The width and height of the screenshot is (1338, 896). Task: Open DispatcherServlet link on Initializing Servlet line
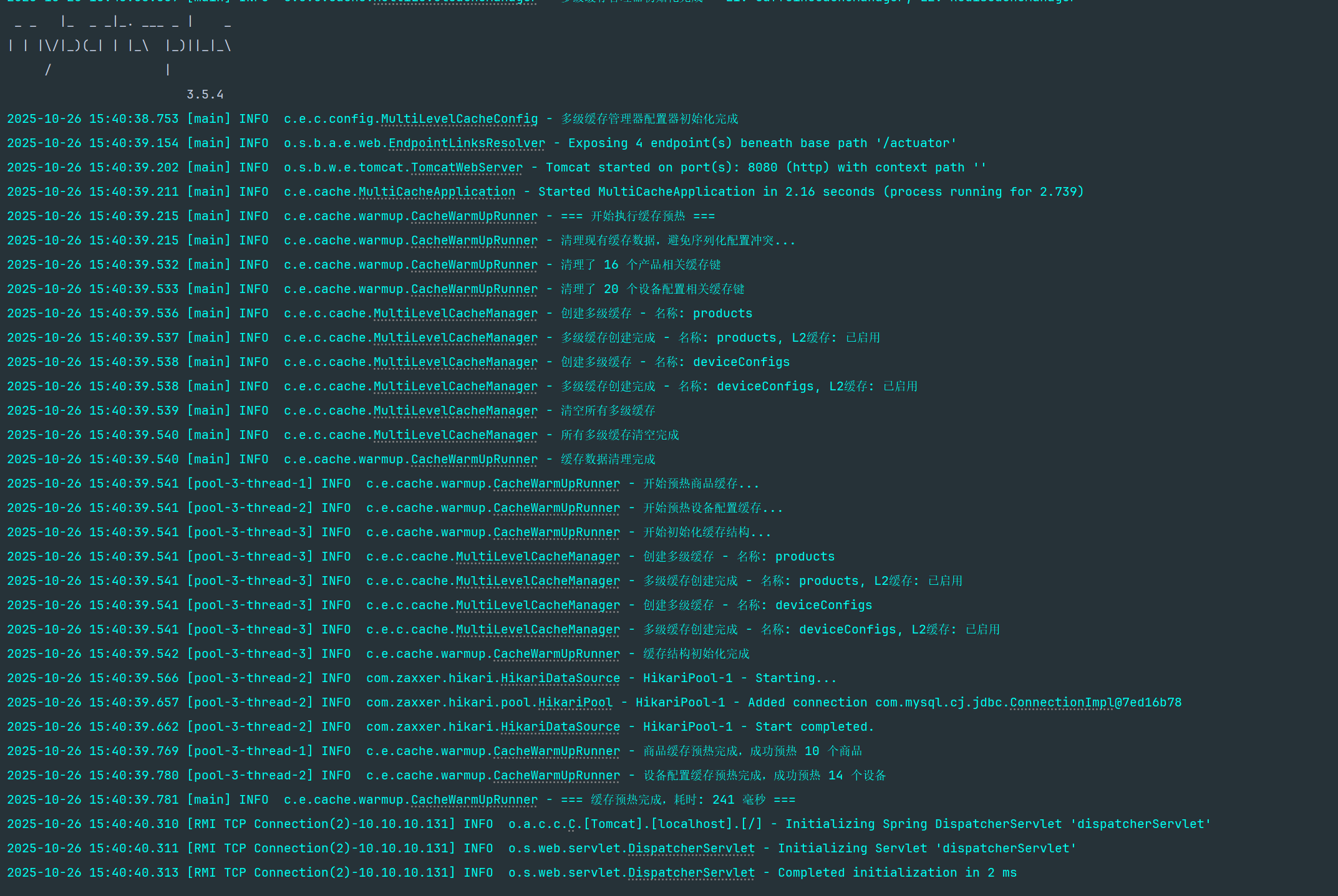tap(691, 849)
